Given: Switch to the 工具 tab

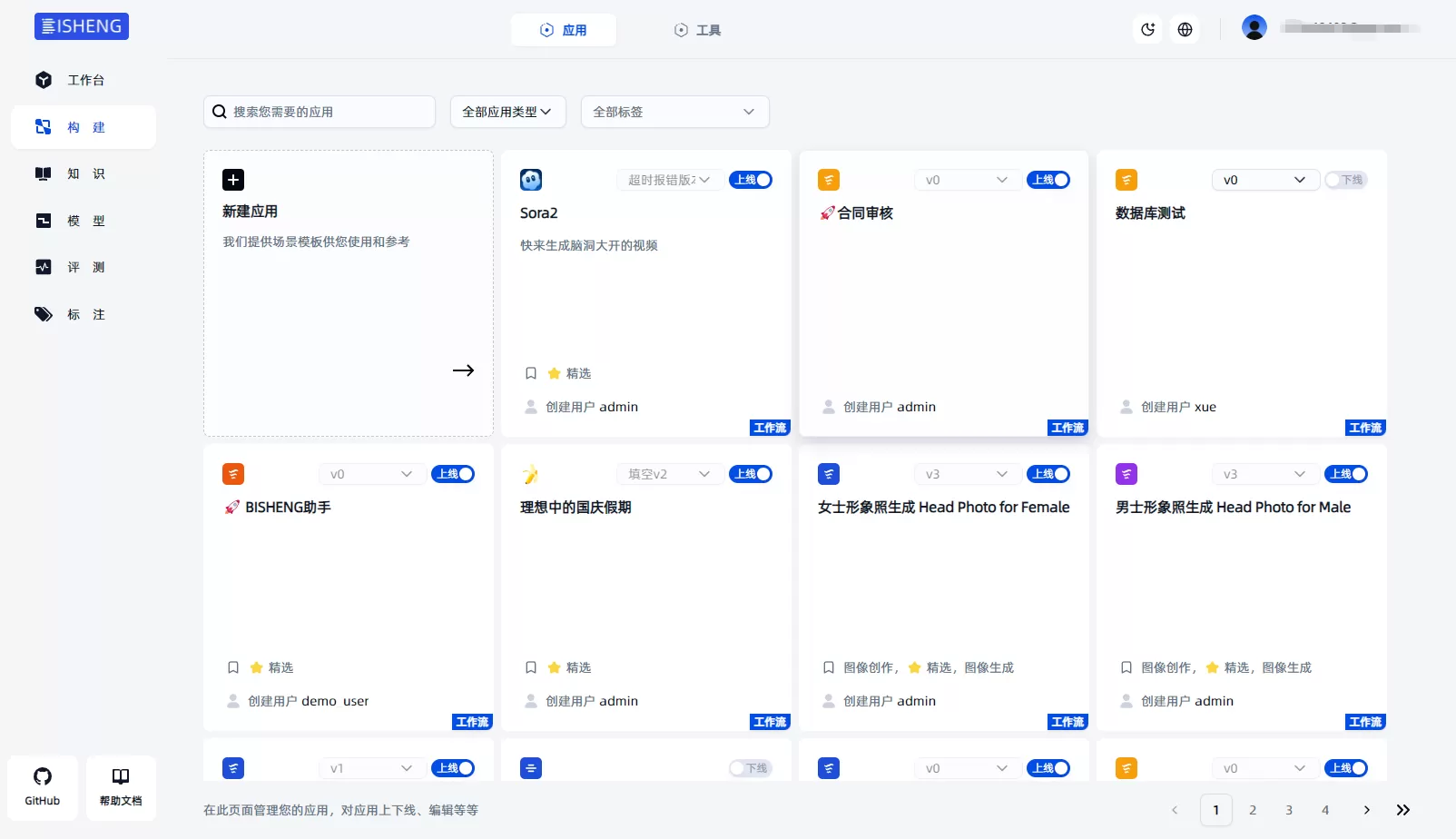Looking at the screenshot, I should [697, 30].
